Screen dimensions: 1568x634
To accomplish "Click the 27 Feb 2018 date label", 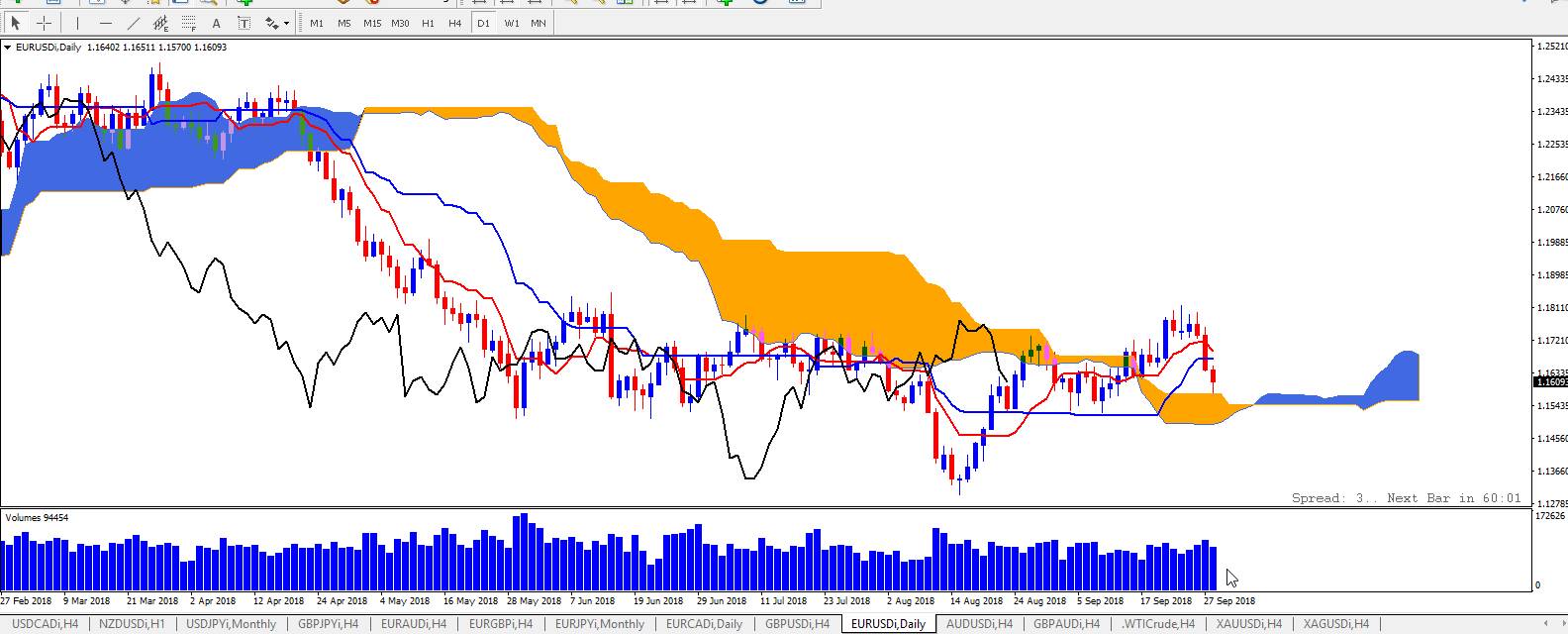I will 26,600.
